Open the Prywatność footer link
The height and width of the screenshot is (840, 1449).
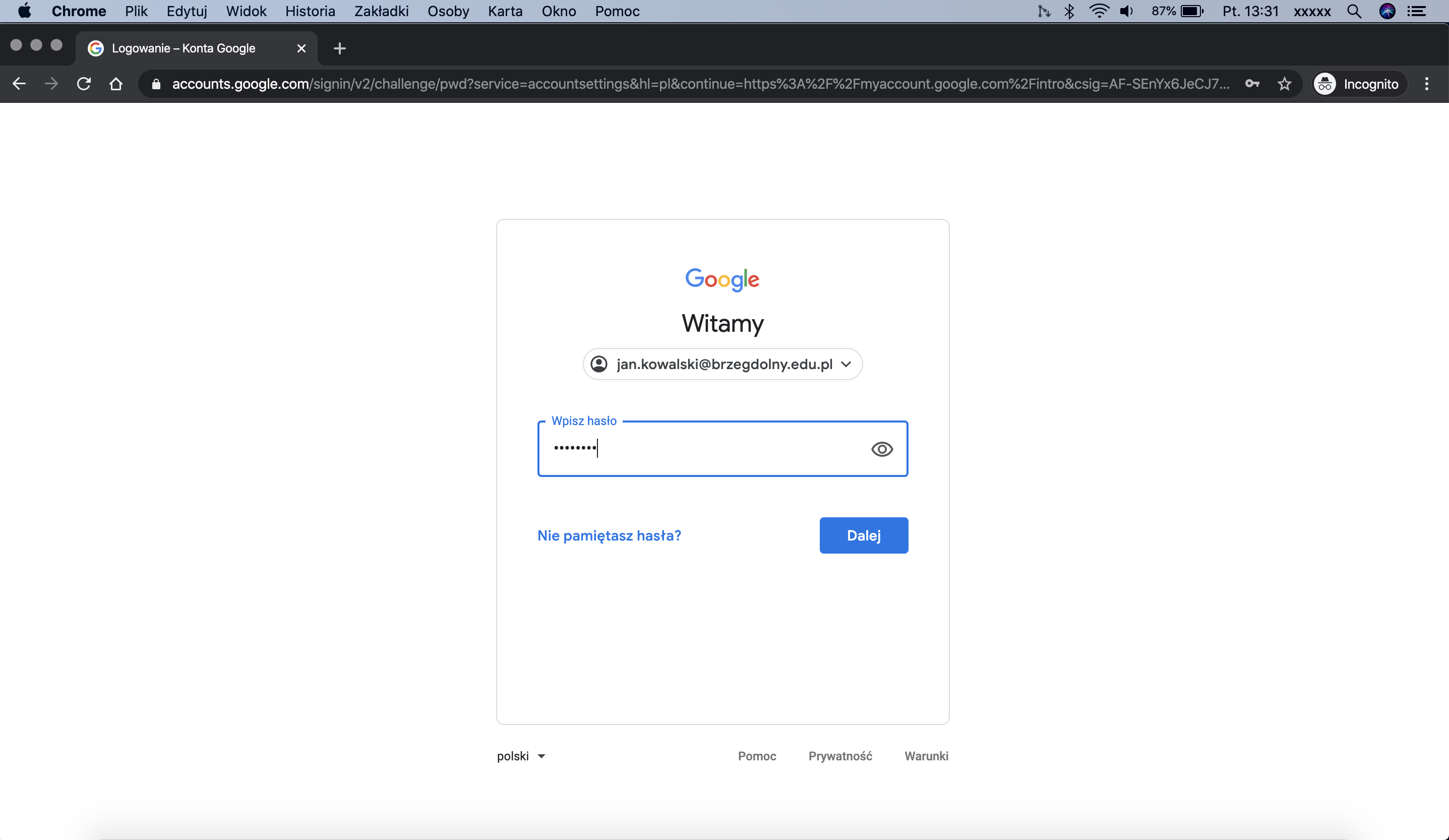(840, 756)
